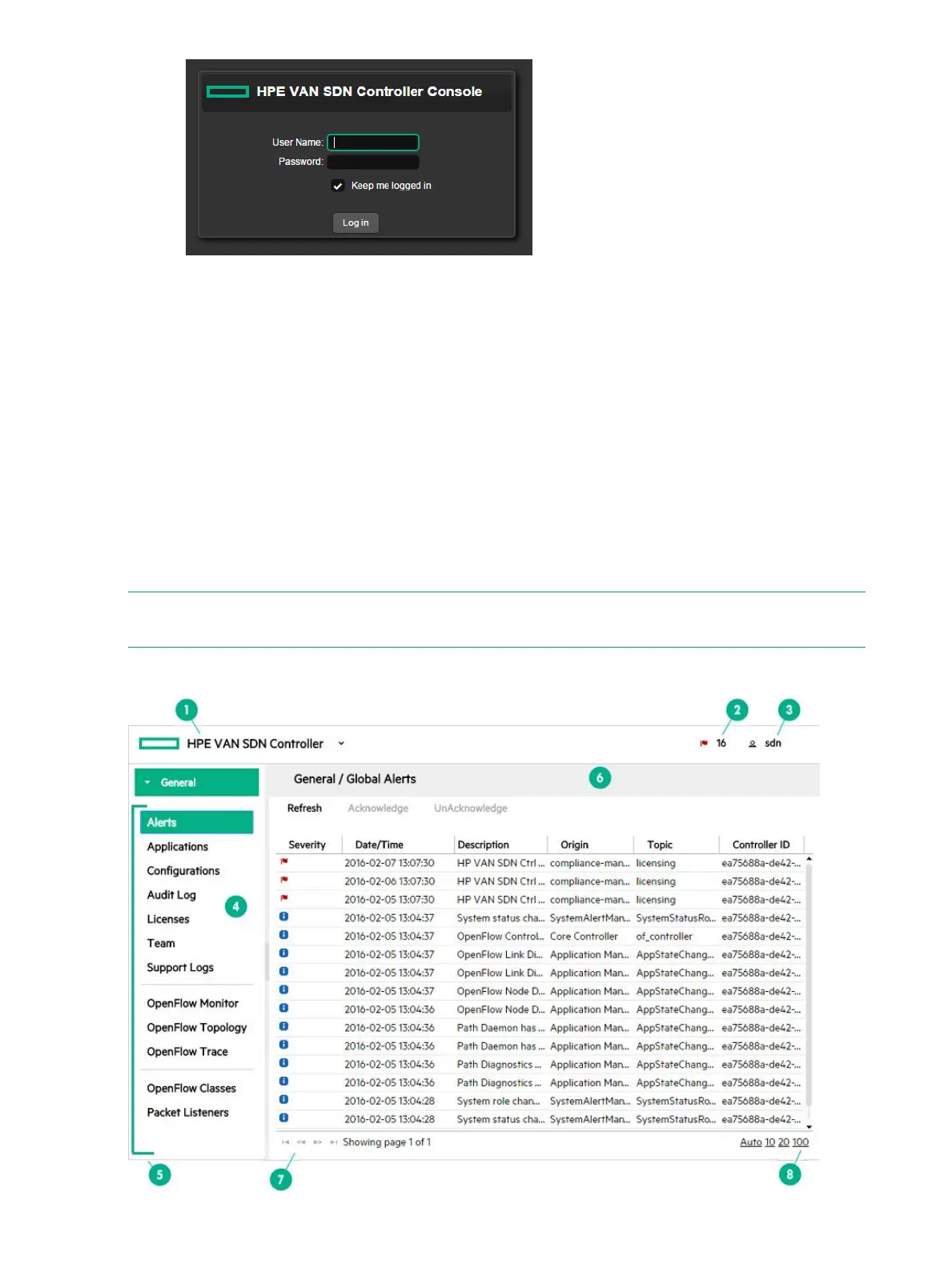The width and height of the screenshot is (952, 1268).
Task: Select Alerts in the sidebar
Action: point(196,822)
